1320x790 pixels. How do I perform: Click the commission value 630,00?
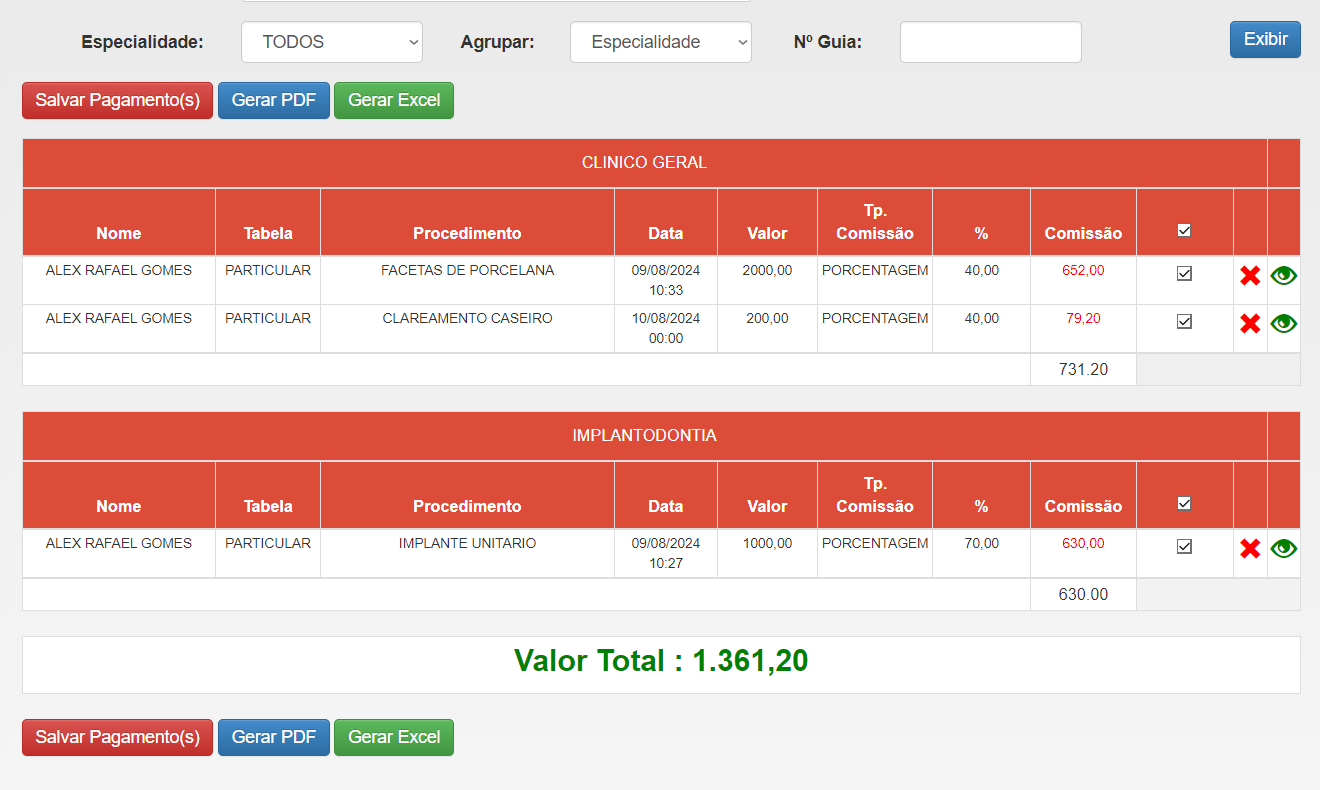(1083, 544)
